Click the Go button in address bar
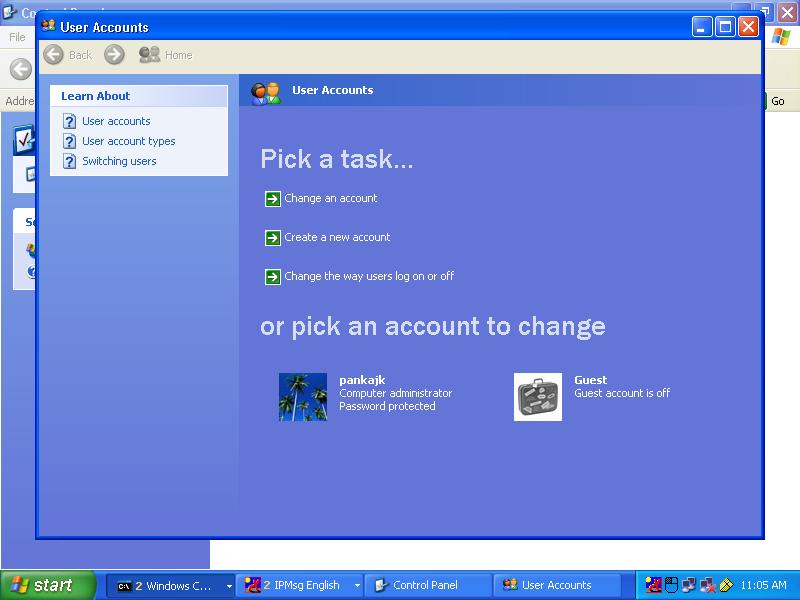The image size is (800, 600). (778, 101)
